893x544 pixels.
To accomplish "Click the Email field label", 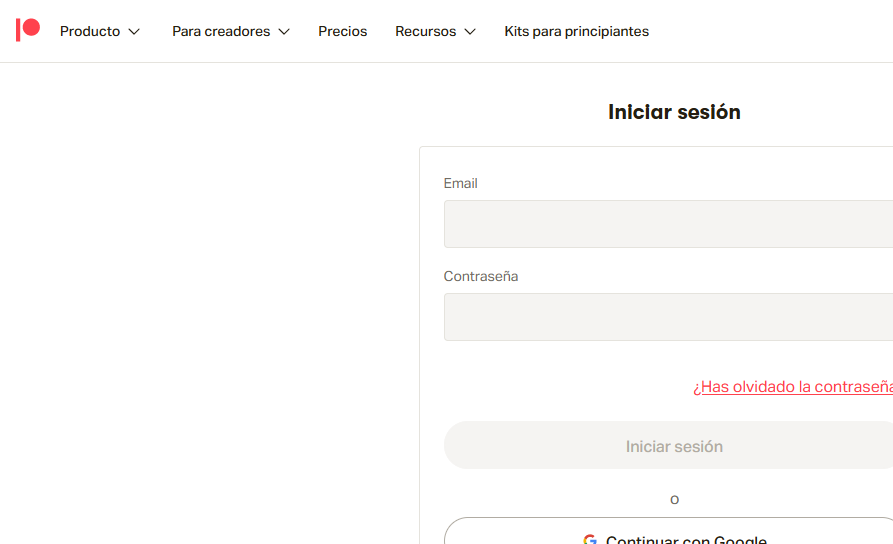I will click(461, 183).
